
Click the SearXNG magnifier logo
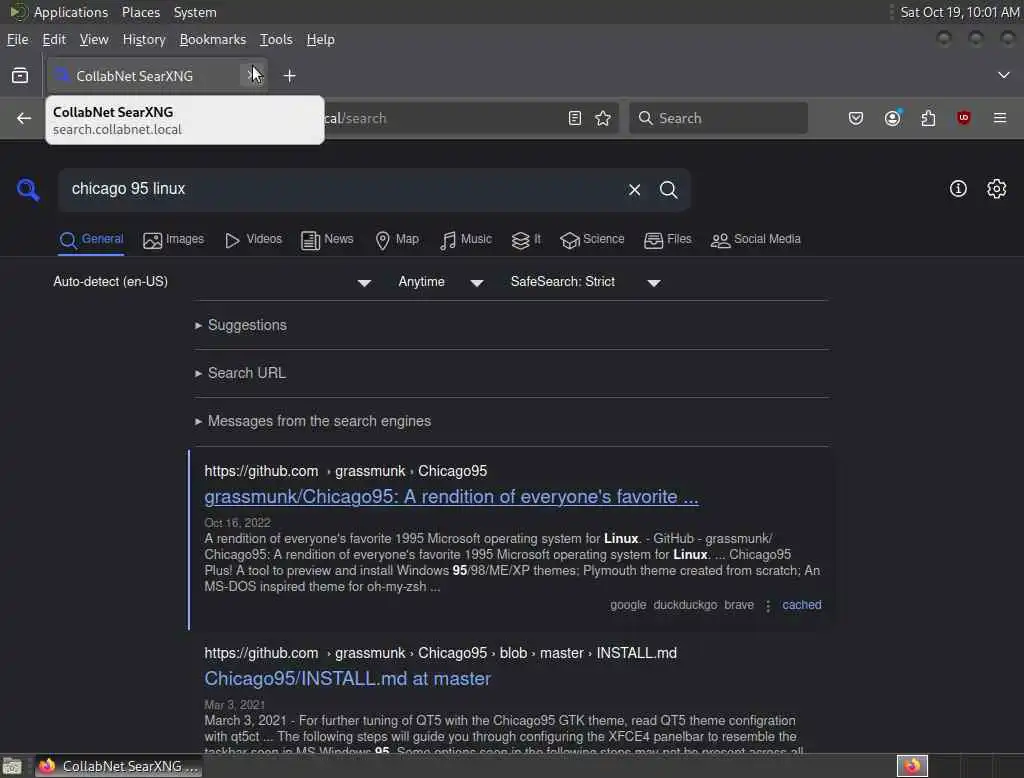(x=28, y=190)
